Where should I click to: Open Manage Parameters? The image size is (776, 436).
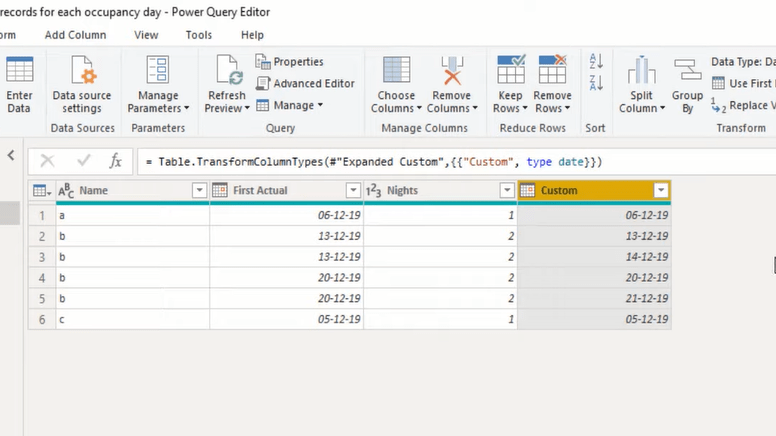click(x=158, y=85)
